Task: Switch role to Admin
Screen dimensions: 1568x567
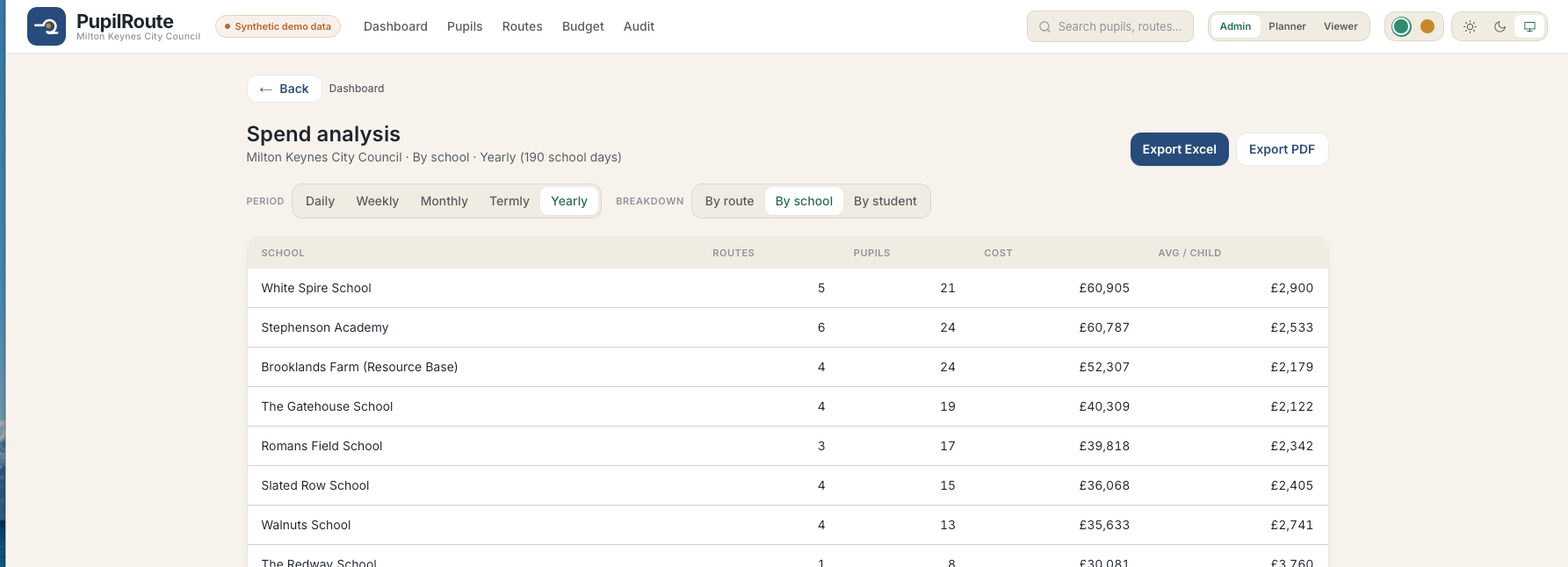Action: [x=1235, y=26]
